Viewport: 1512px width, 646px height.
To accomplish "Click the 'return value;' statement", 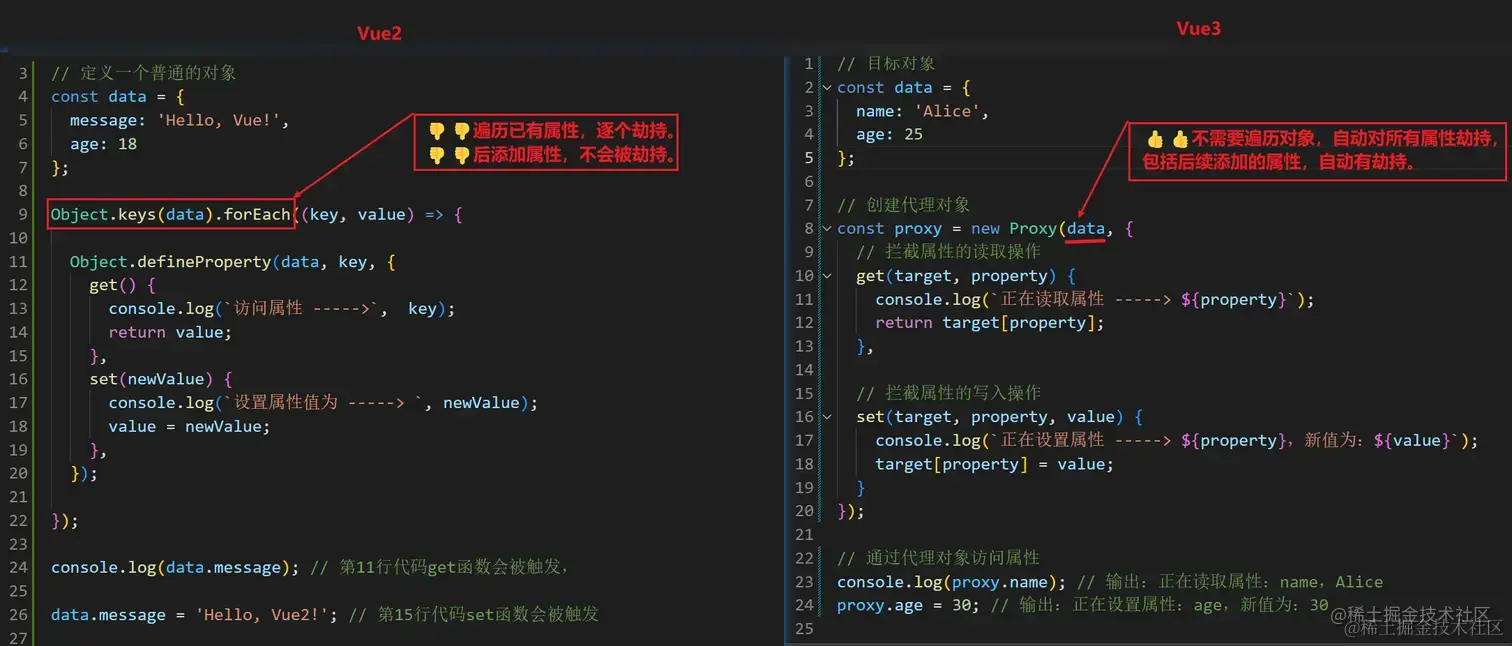I will (x=170, y=332).
